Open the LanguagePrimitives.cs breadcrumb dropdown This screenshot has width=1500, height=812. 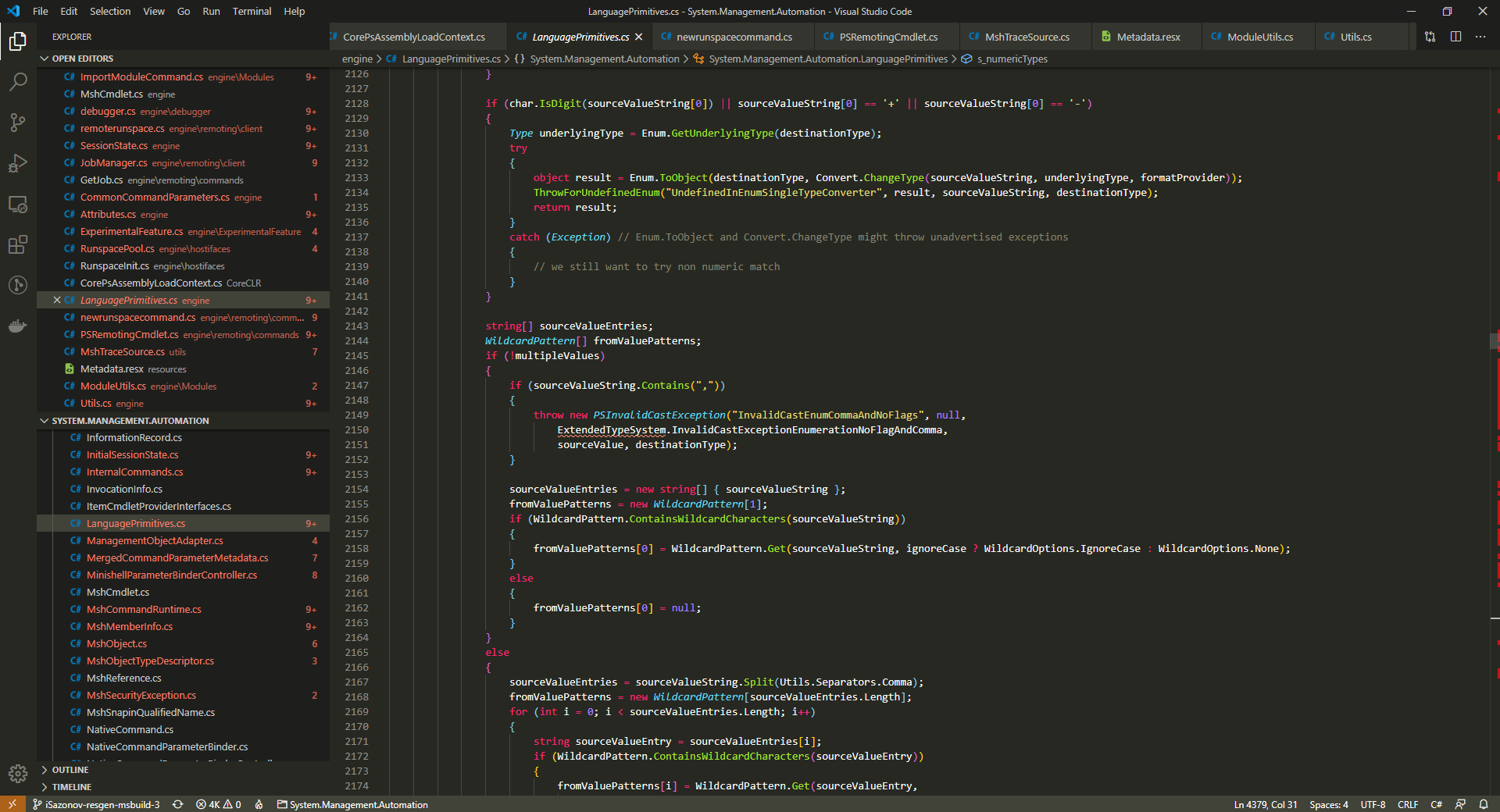(444, 59)
